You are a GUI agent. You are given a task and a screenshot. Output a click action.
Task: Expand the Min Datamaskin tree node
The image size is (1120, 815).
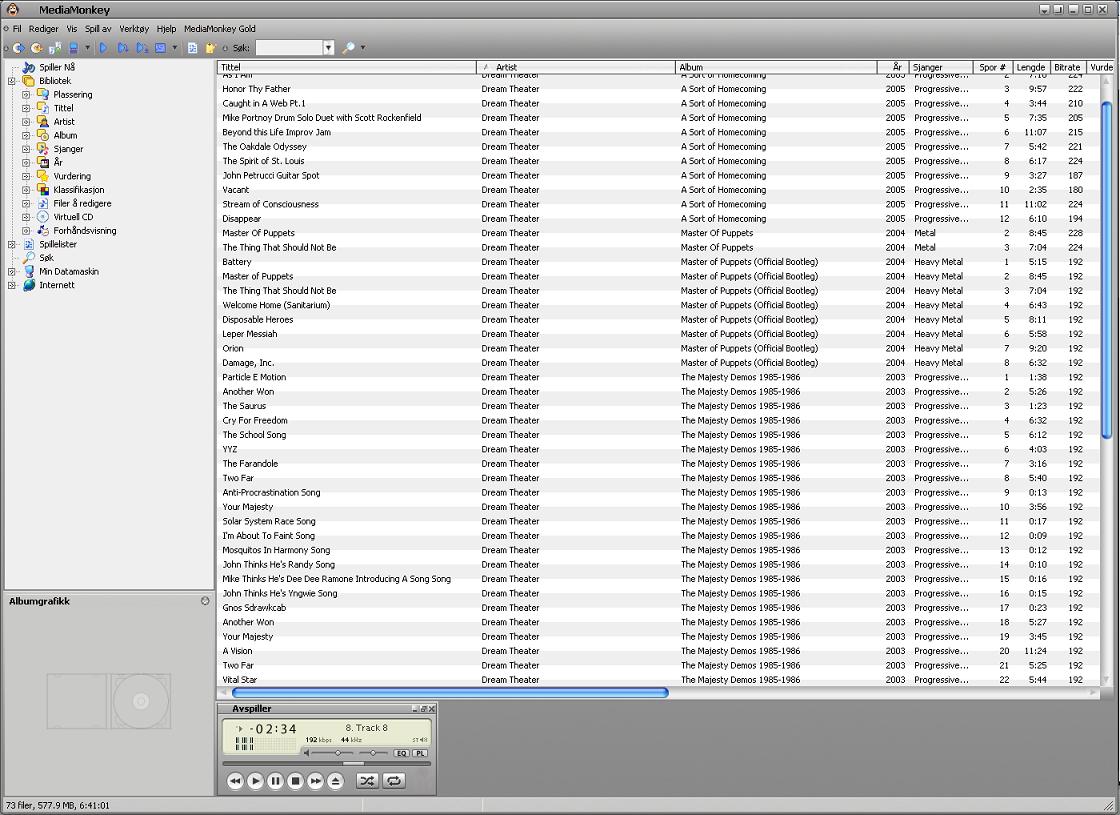point(11,271)
